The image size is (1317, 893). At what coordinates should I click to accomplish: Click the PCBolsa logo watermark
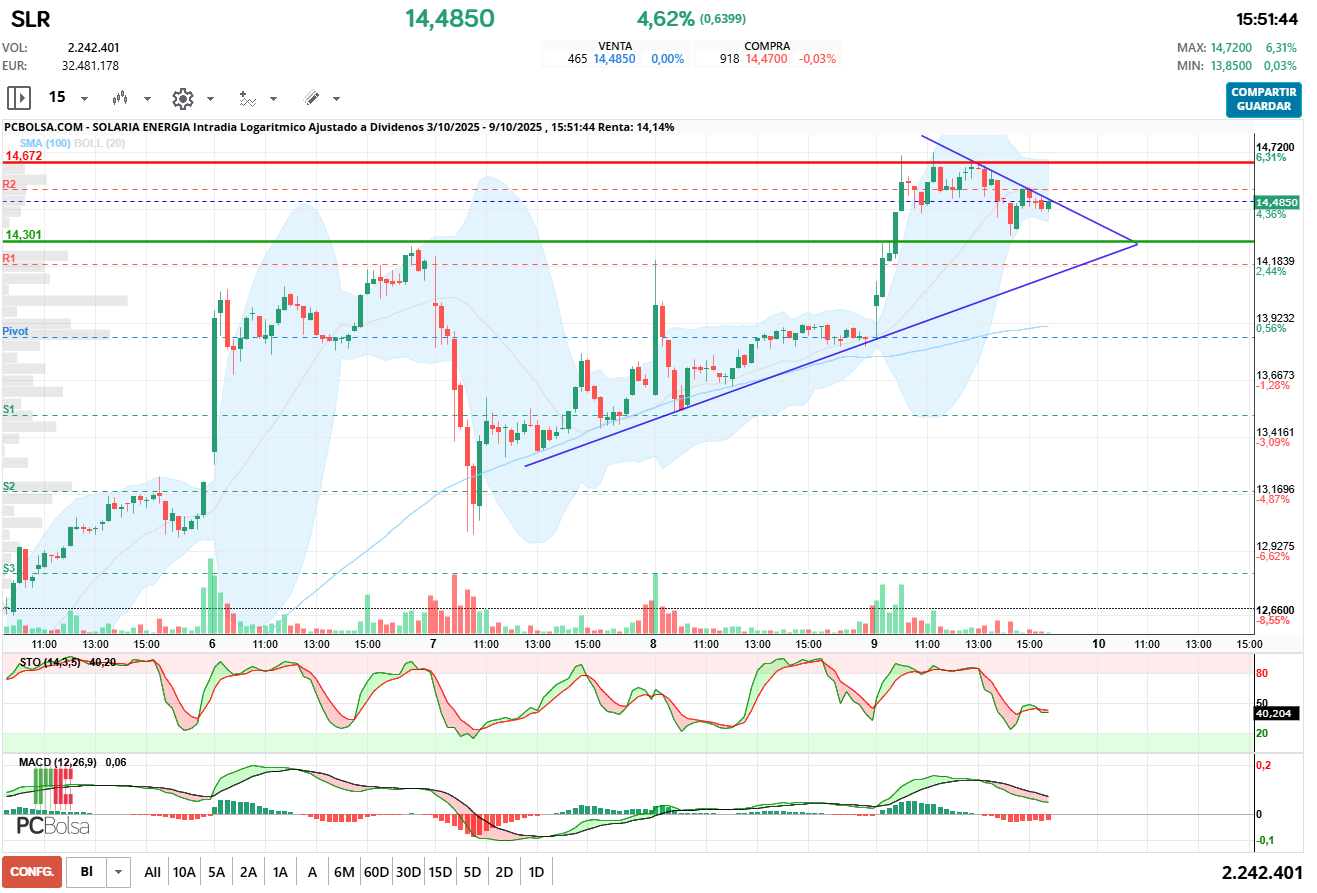[53, 826]
